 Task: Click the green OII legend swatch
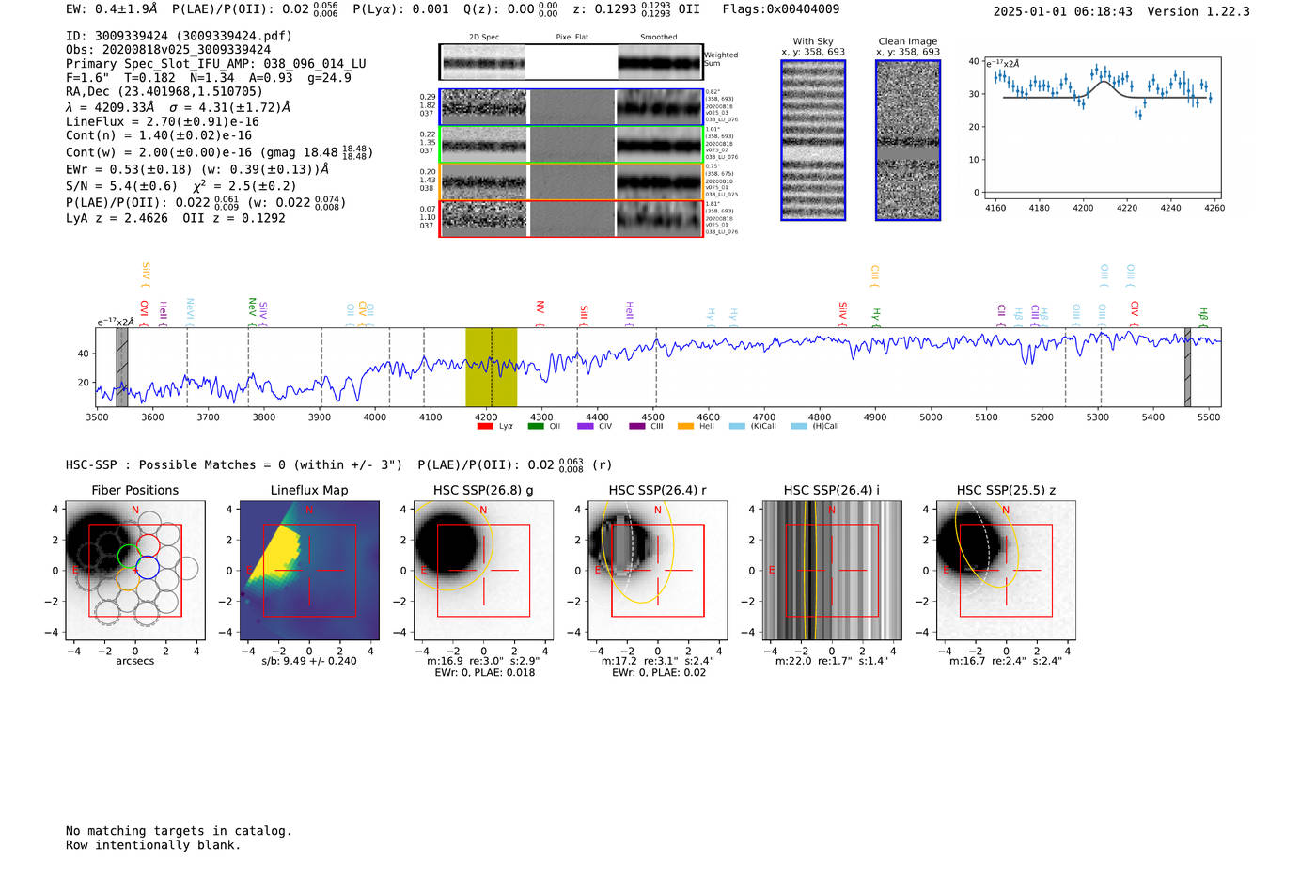(x=536, y=427)
